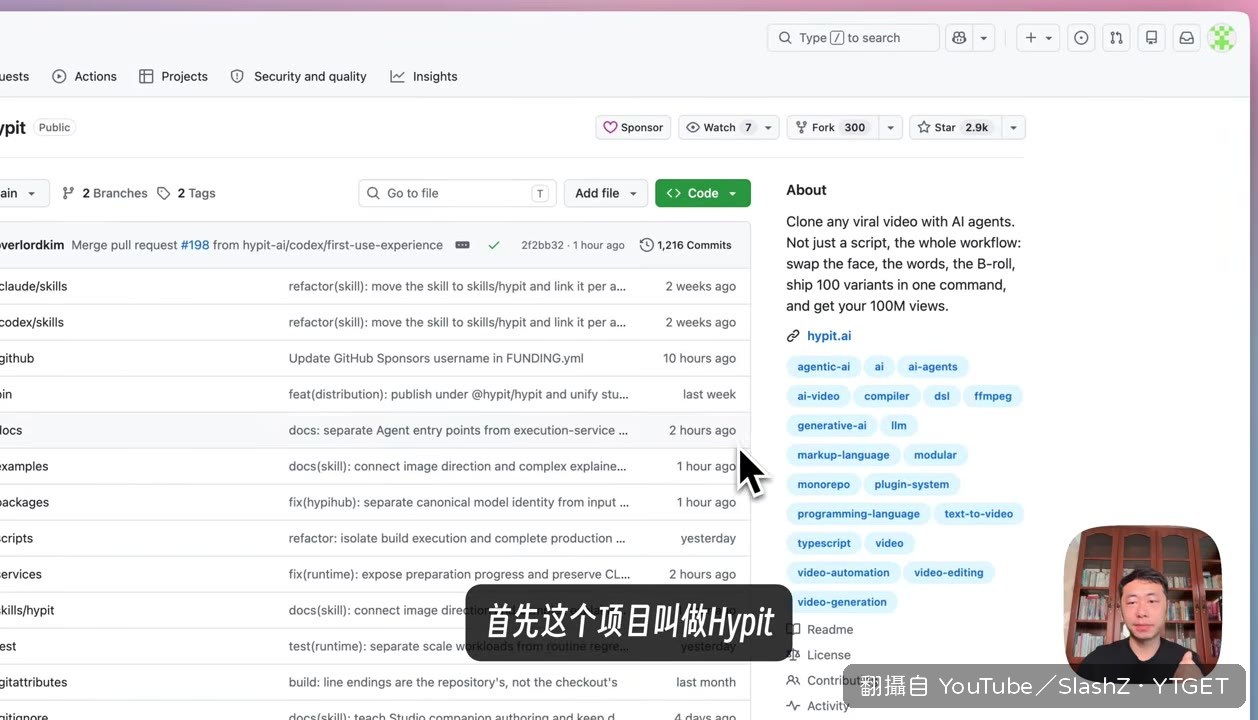Select the dsl topic tag
The width and height of the screenshot is (1258, 720).
coord(942,396)
